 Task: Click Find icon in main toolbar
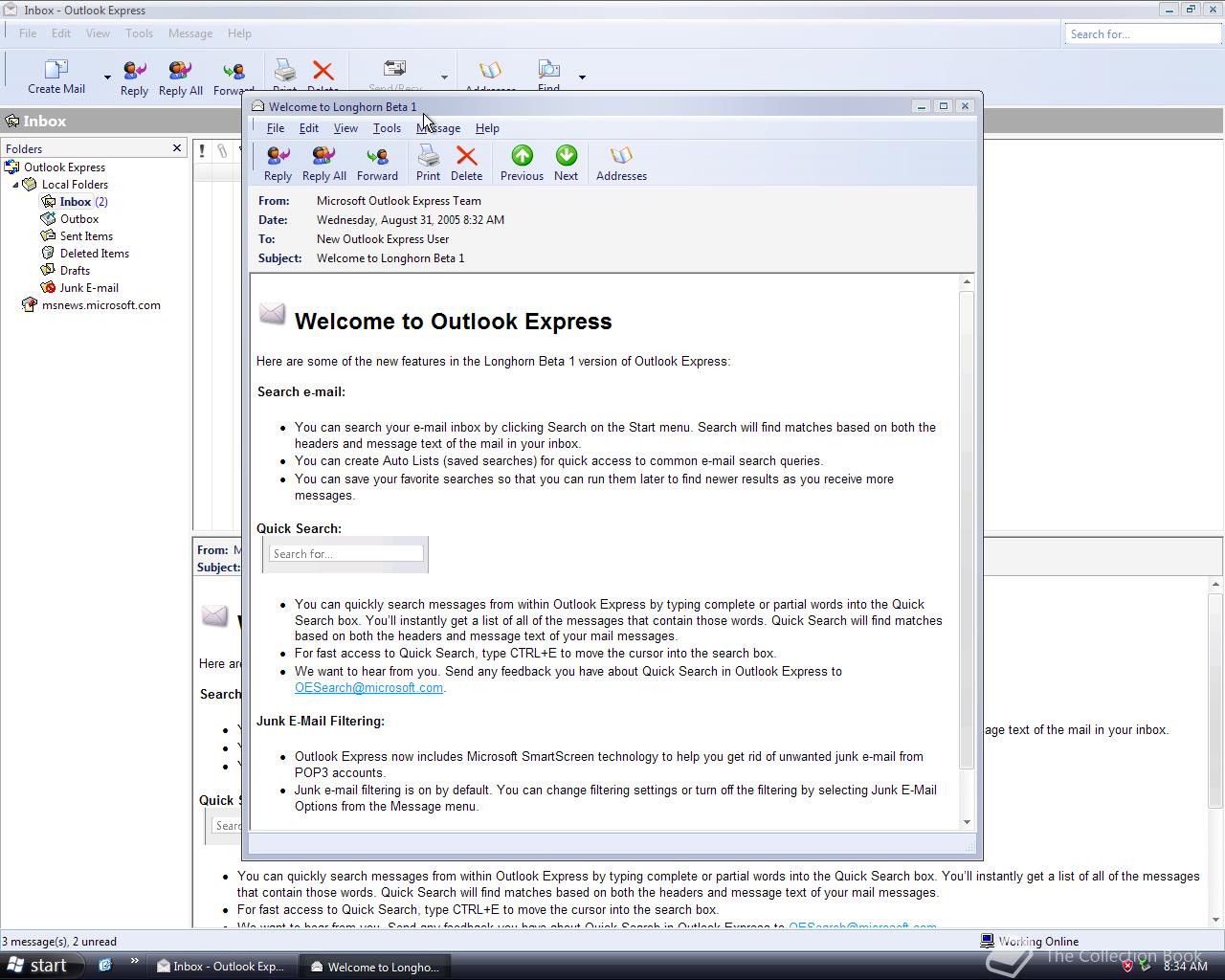point(548,77)
